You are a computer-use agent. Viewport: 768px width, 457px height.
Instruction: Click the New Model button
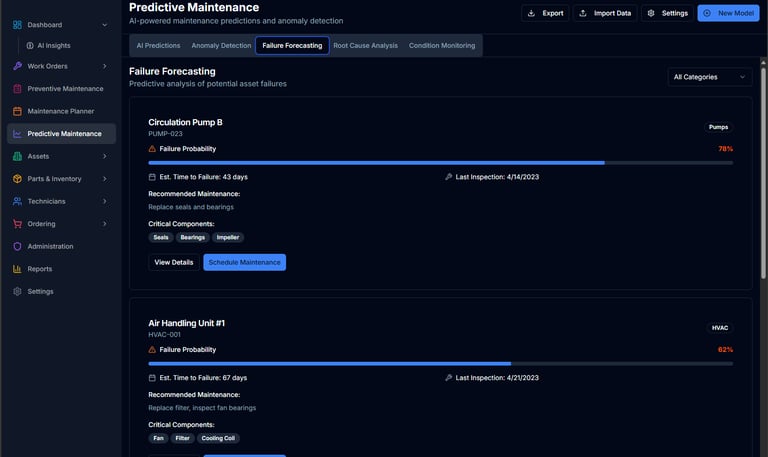pyautogui.click(x=728, y=13)
